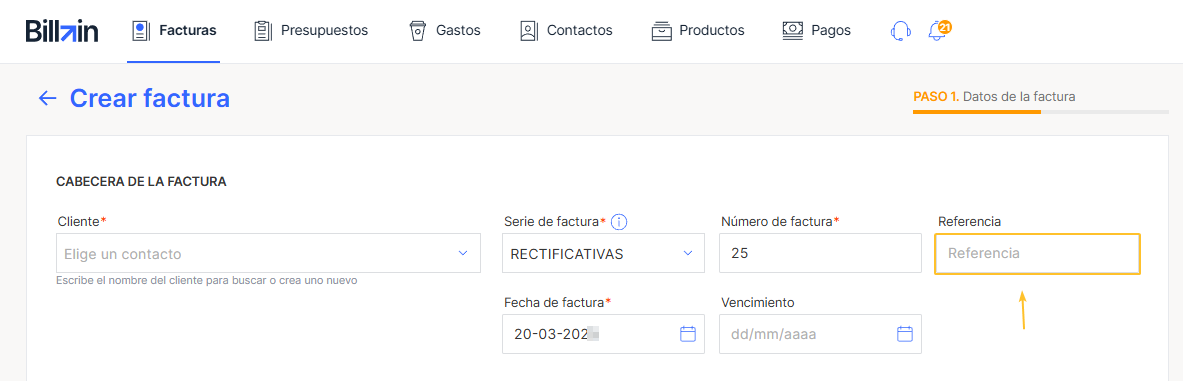Screen dimensions: 1183x381
Task: Click the Referencia input field
Action: (x=1037, y=253)
